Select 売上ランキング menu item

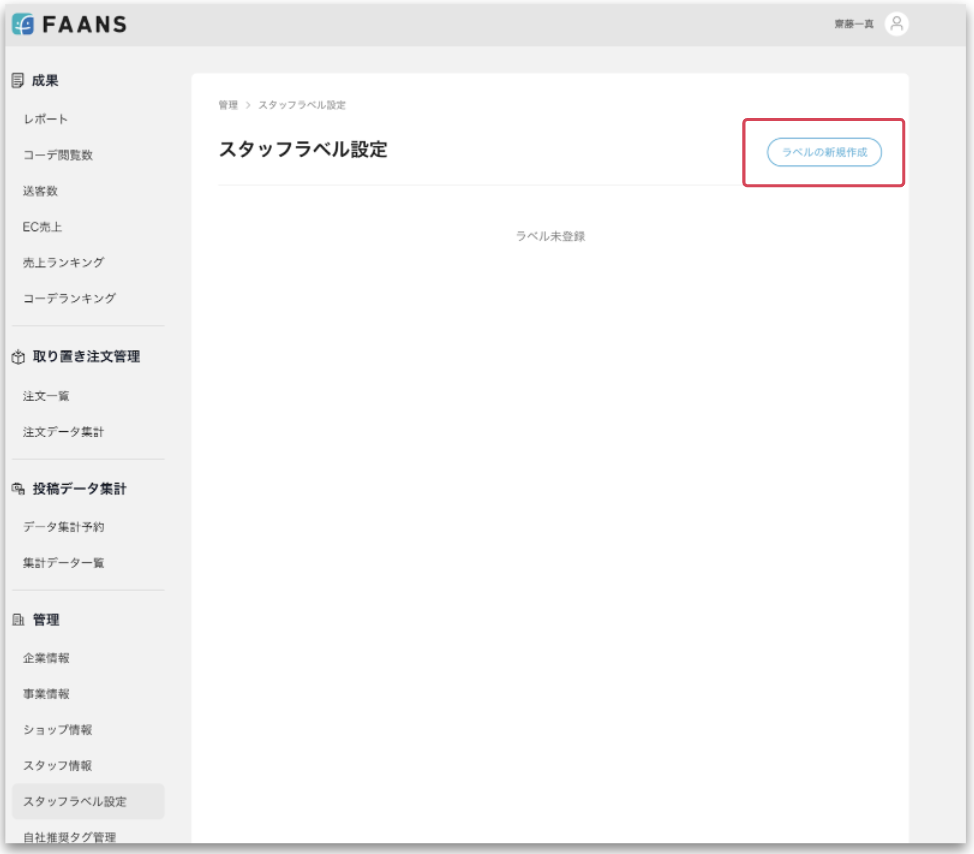pos(64,262)
